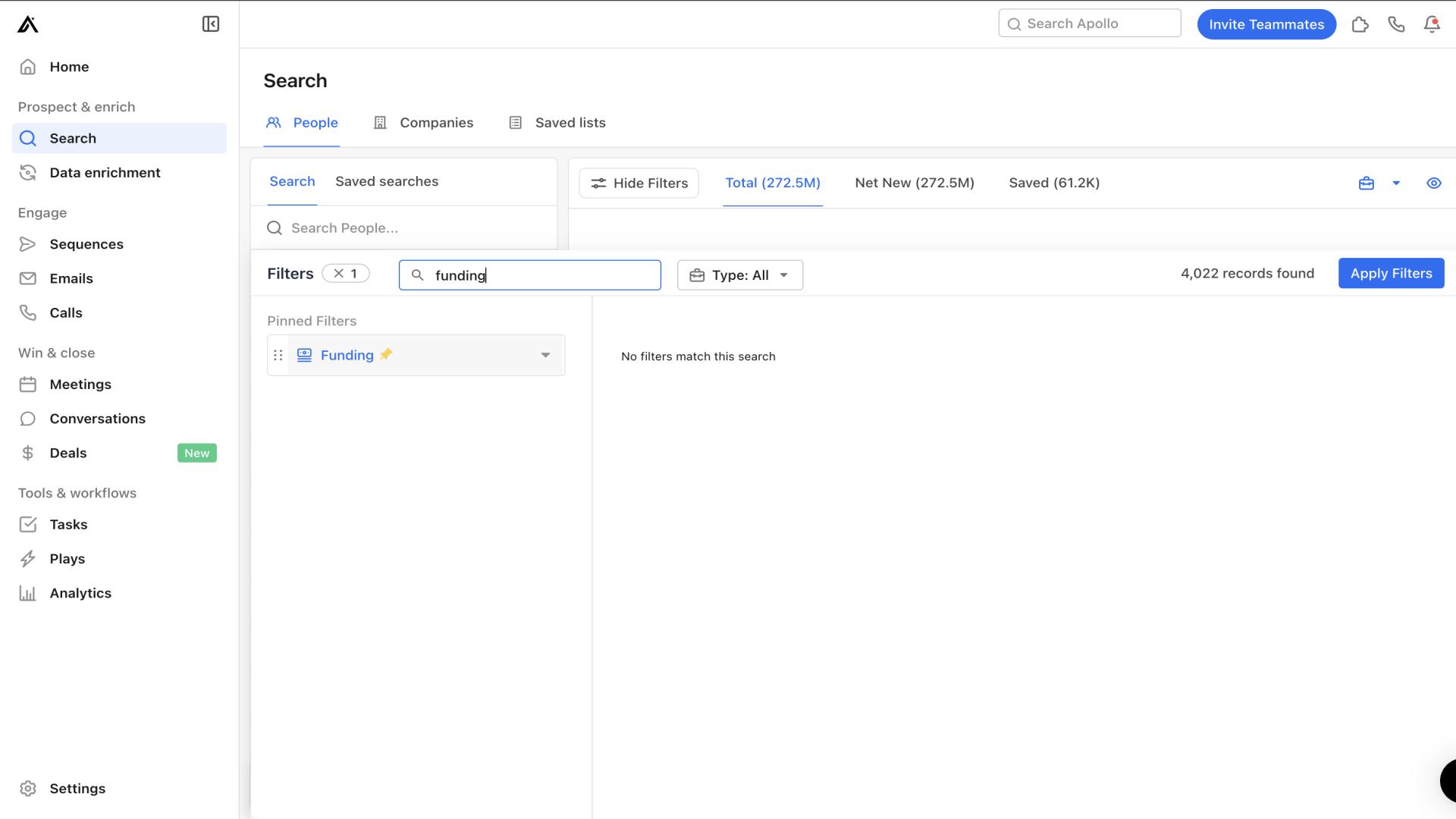Select Net New (272.5M) tab

tap(915, 183)
